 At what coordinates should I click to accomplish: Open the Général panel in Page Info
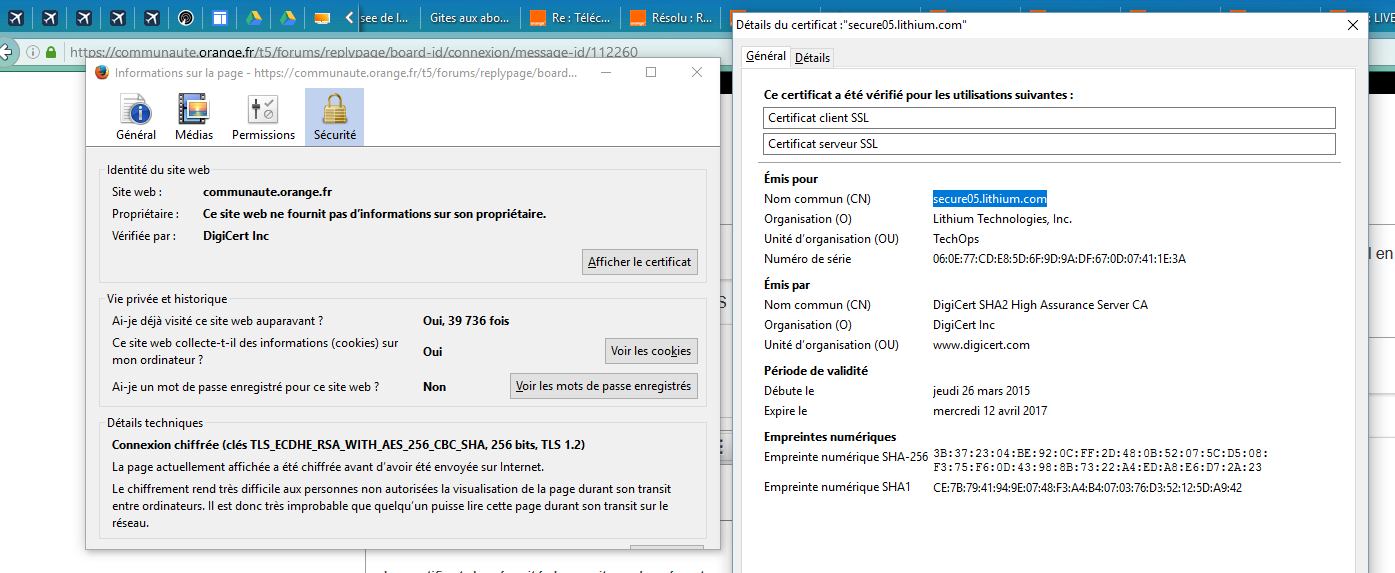click(x=136, y=117)
